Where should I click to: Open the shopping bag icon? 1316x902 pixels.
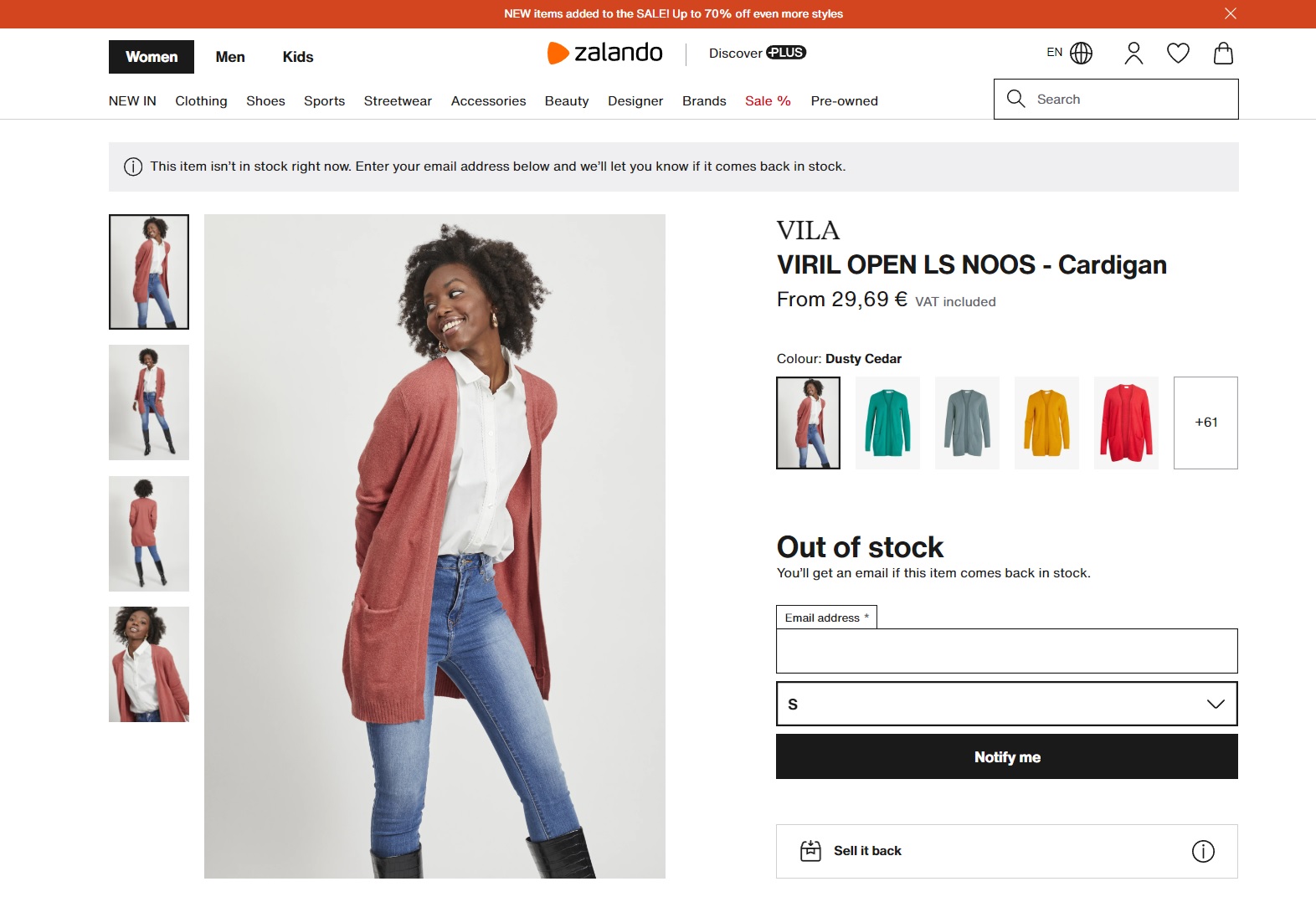click(1223, 54)
